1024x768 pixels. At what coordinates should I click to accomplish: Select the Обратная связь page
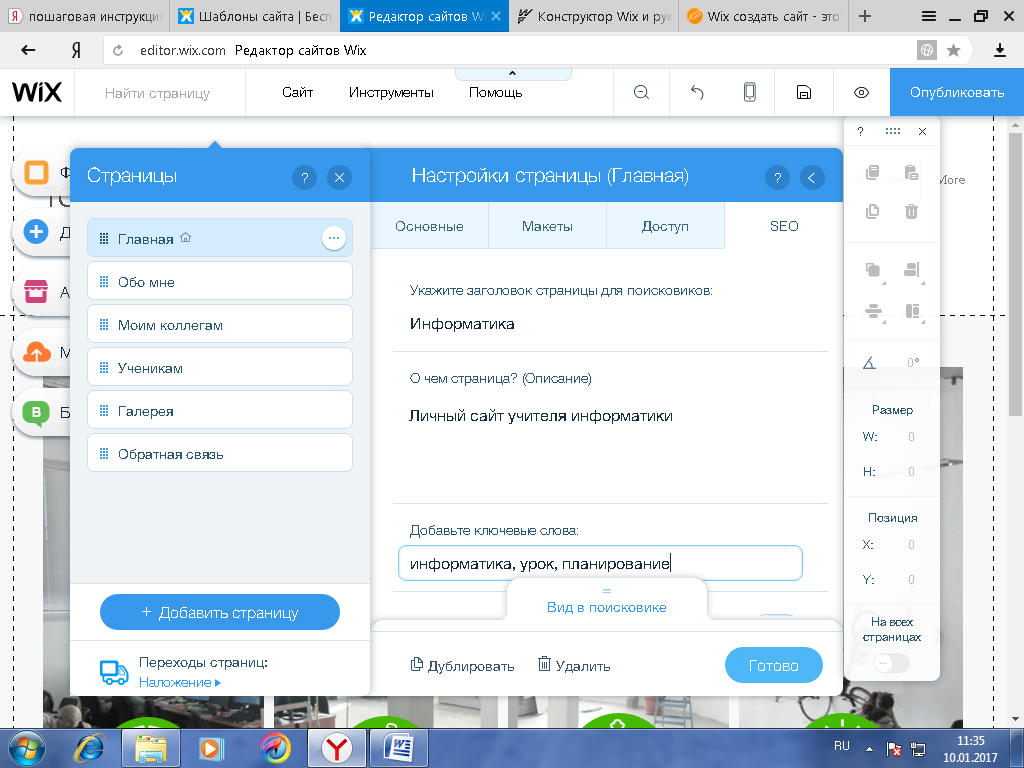(x=220, y=454)
